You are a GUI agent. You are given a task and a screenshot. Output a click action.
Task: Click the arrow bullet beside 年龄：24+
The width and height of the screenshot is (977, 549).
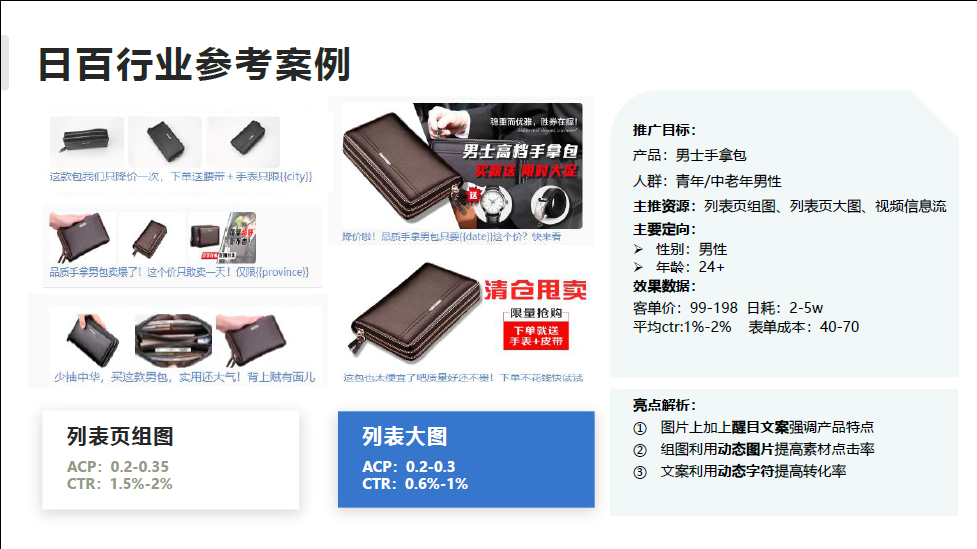639,267
